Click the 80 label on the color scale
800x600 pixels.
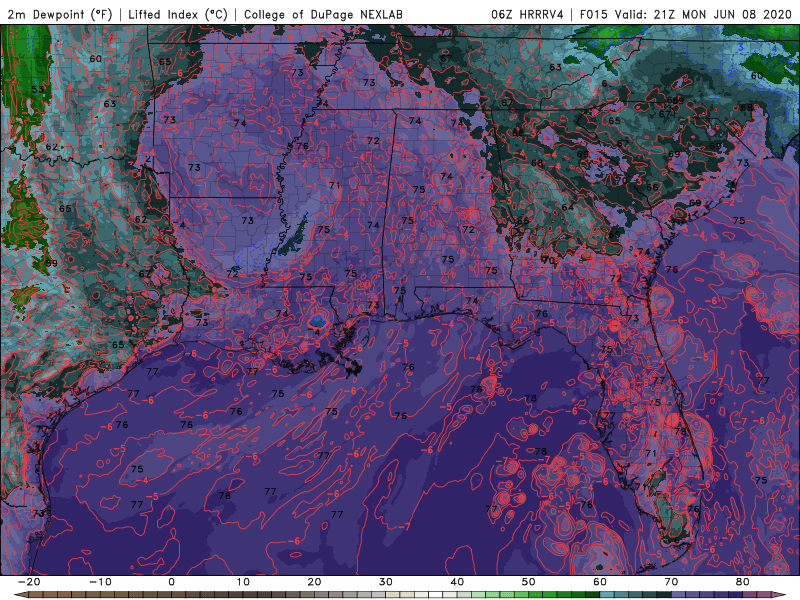(x=743, y=582)
